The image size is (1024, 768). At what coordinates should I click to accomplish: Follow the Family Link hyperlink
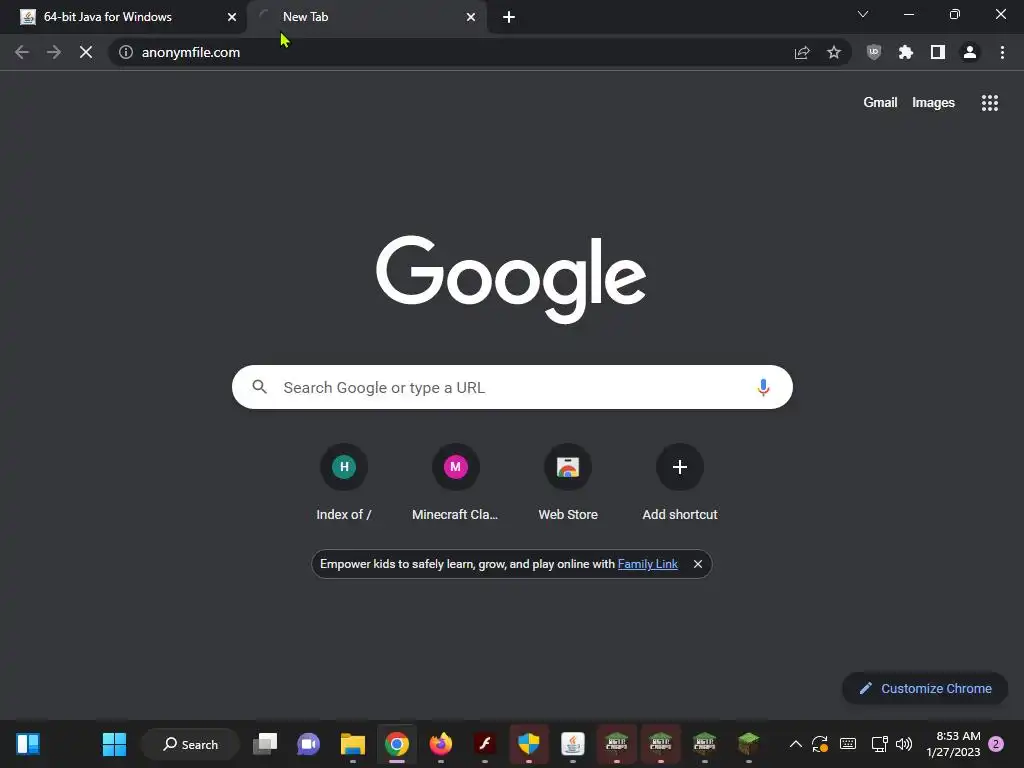click(648, 564)
